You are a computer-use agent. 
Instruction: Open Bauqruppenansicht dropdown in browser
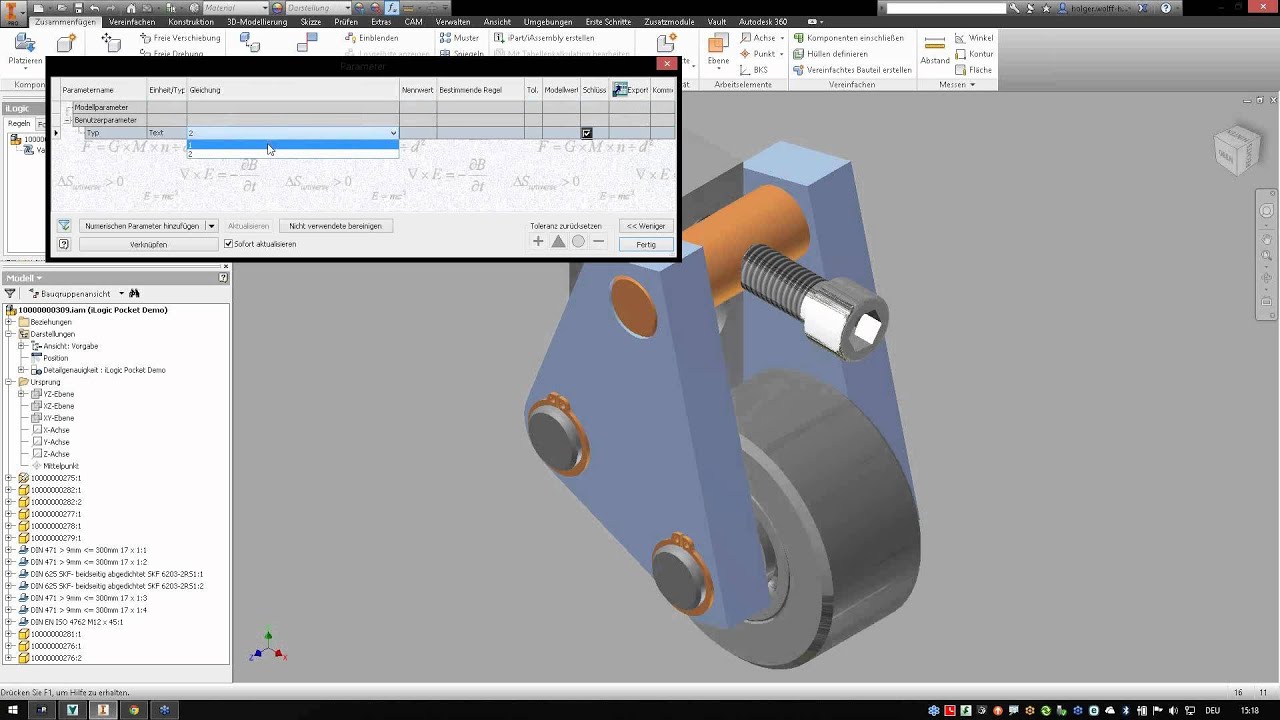coord(121,294)
